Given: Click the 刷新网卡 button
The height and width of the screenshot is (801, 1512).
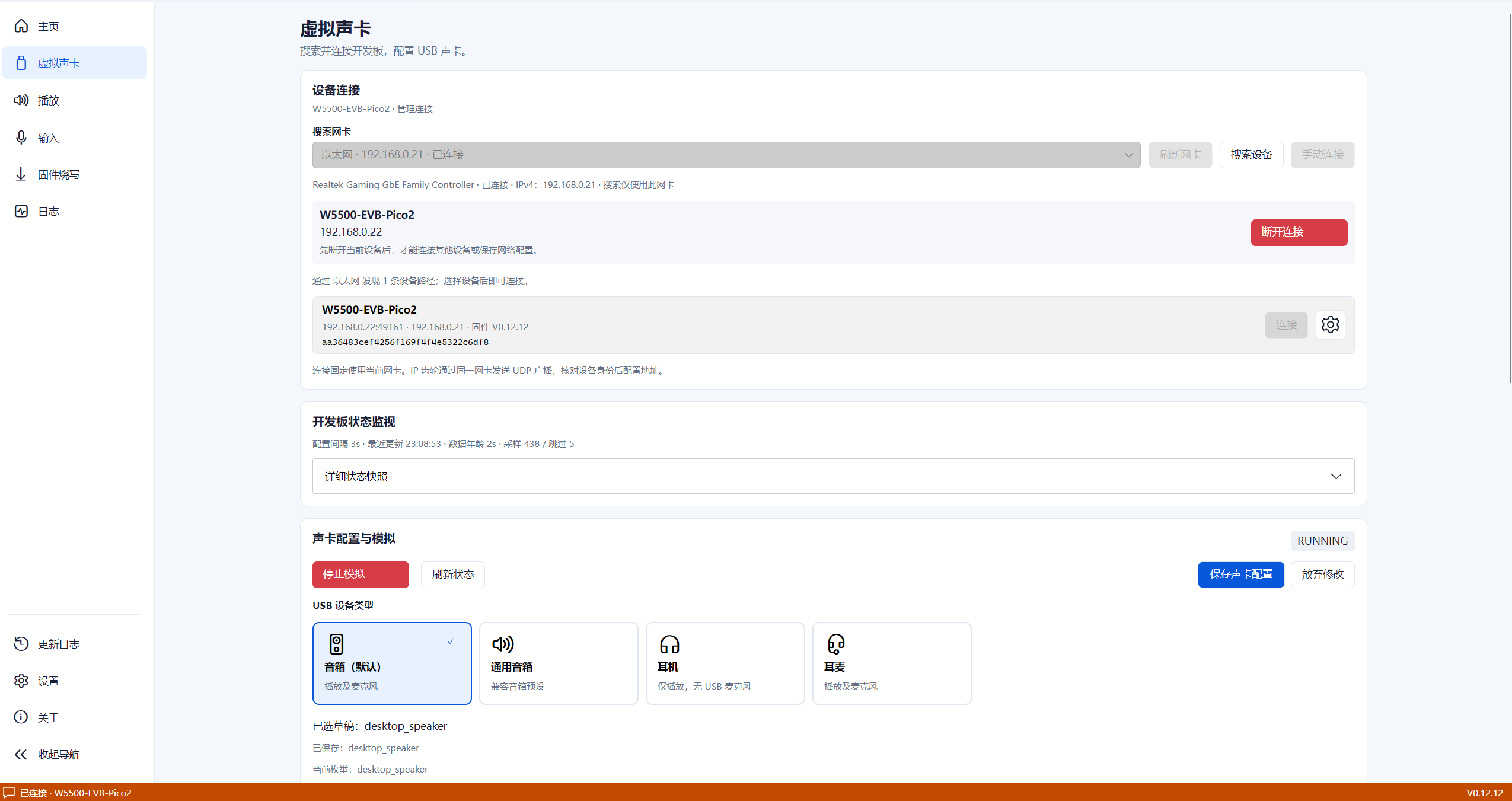Looking at the screenshot, I should (x=1180, y=155).
